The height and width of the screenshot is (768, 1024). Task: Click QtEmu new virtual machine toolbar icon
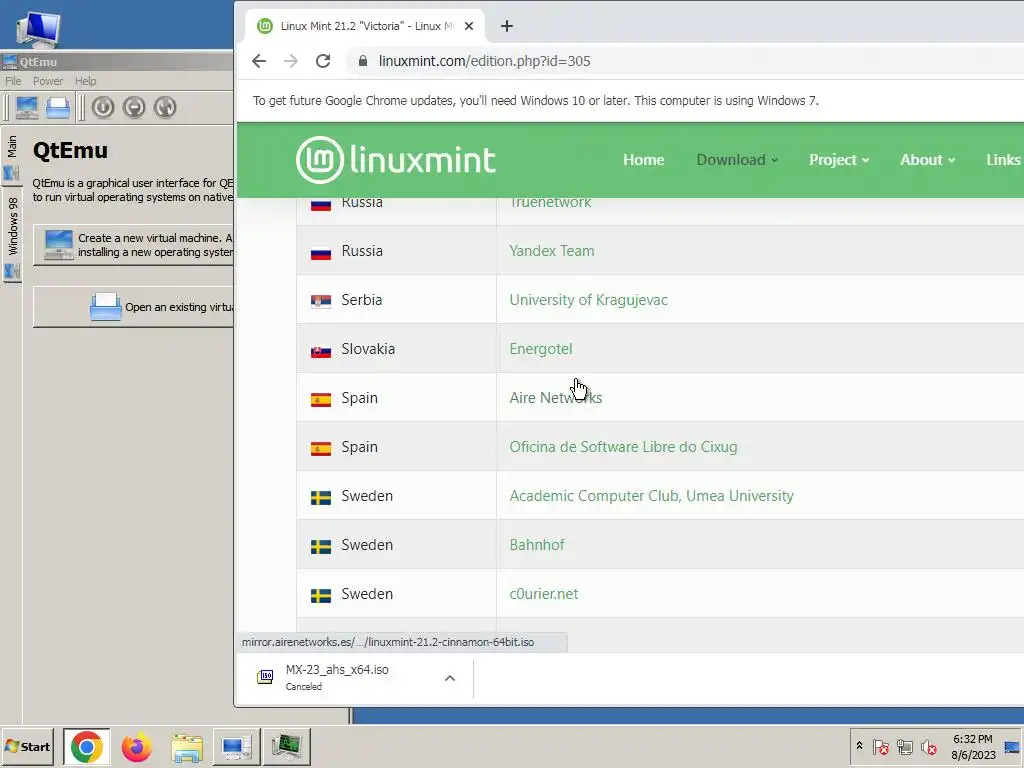[27, 107]
